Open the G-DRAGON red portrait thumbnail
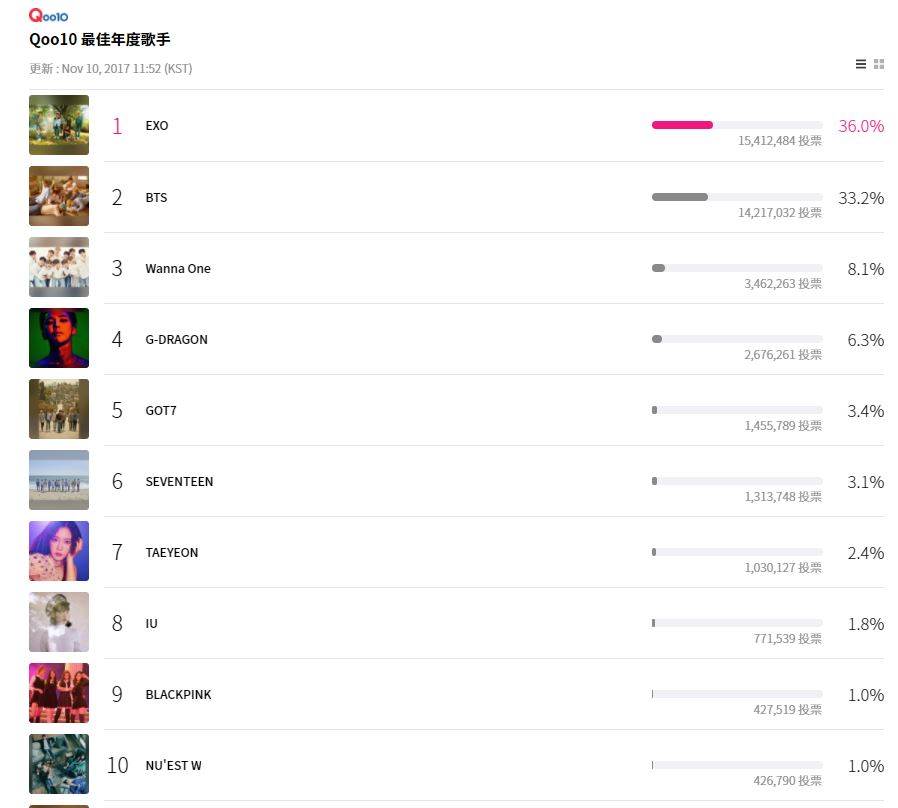The width and height of the screenshot is (898, 808). coord(59,338)
